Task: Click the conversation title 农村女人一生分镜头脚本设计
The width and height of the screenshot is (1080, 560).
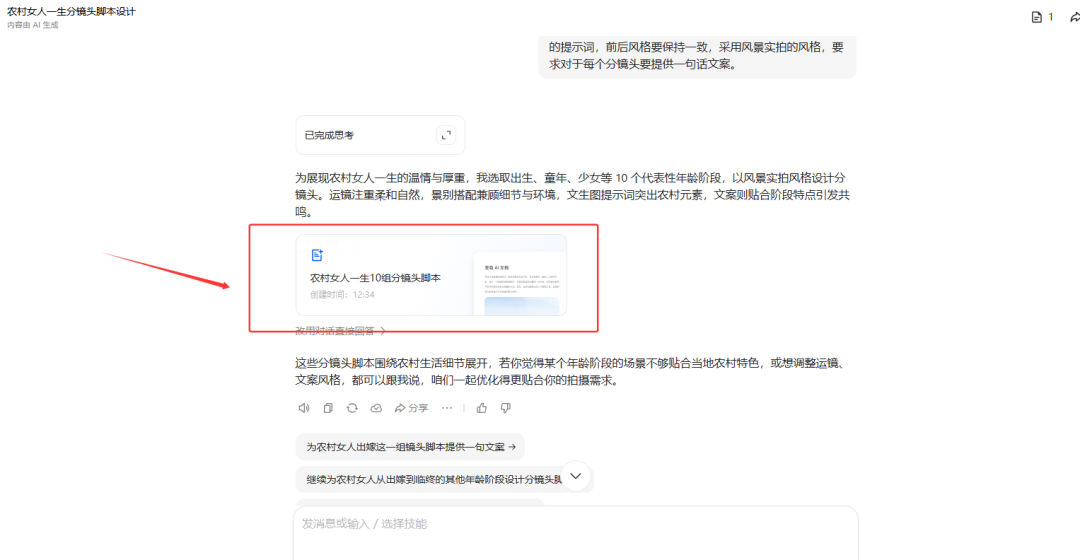Action: (71, 12)
